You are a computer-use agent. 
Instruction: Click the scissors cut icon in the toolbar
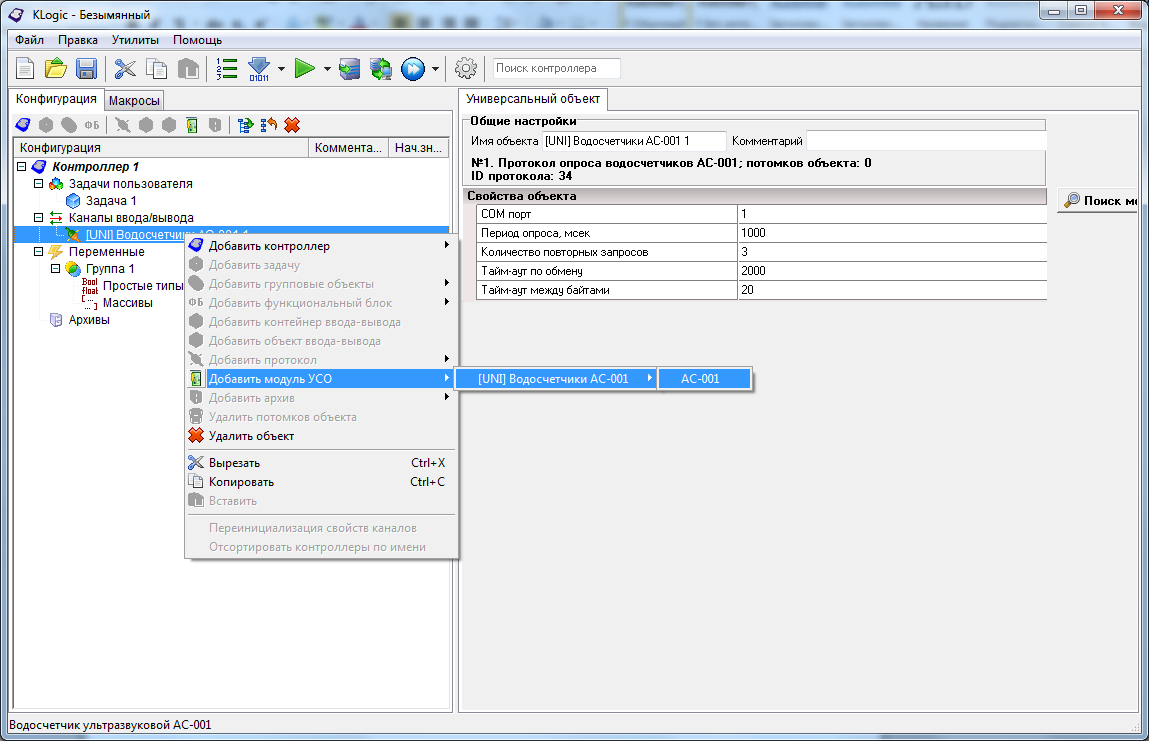(x=125, y=69)
